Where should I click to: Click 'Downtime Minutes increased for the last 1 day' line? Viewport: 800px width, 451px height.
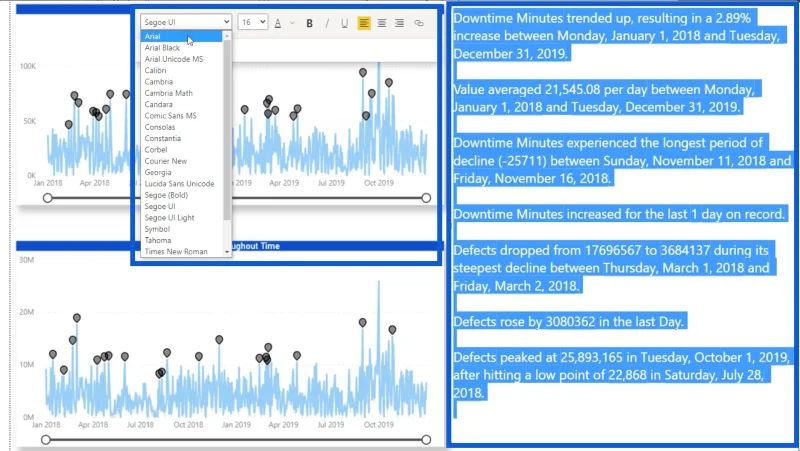[619, 214]
